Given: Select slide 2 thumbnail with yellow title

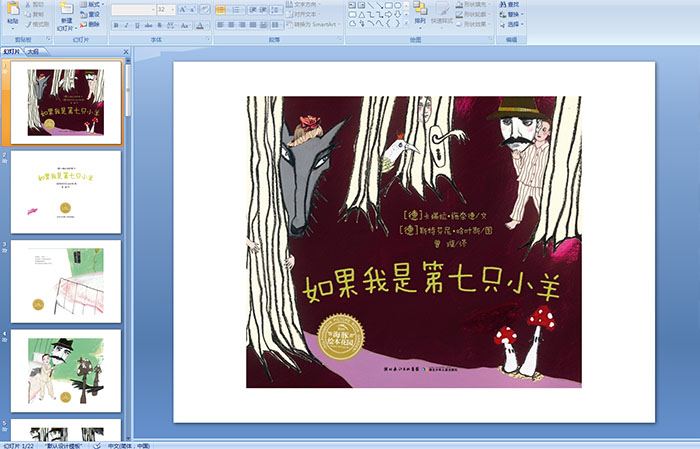Looking at the screenshot, I should 66,192.
